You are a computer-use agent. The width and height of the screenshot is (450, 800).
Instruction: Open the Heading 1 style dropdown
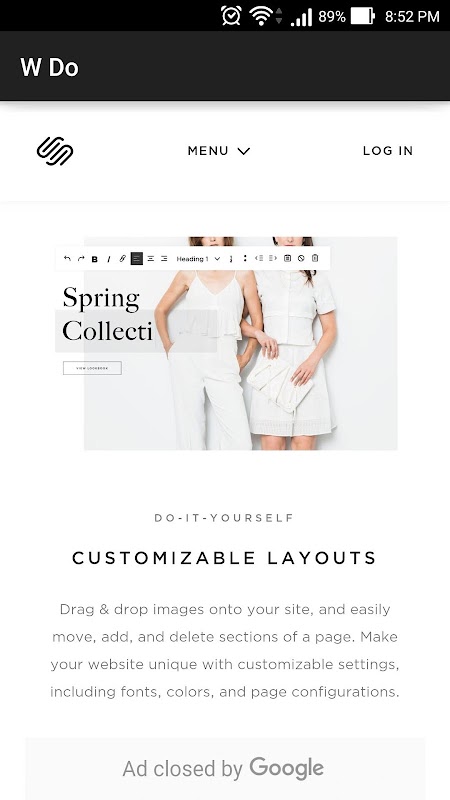(198, 259)
